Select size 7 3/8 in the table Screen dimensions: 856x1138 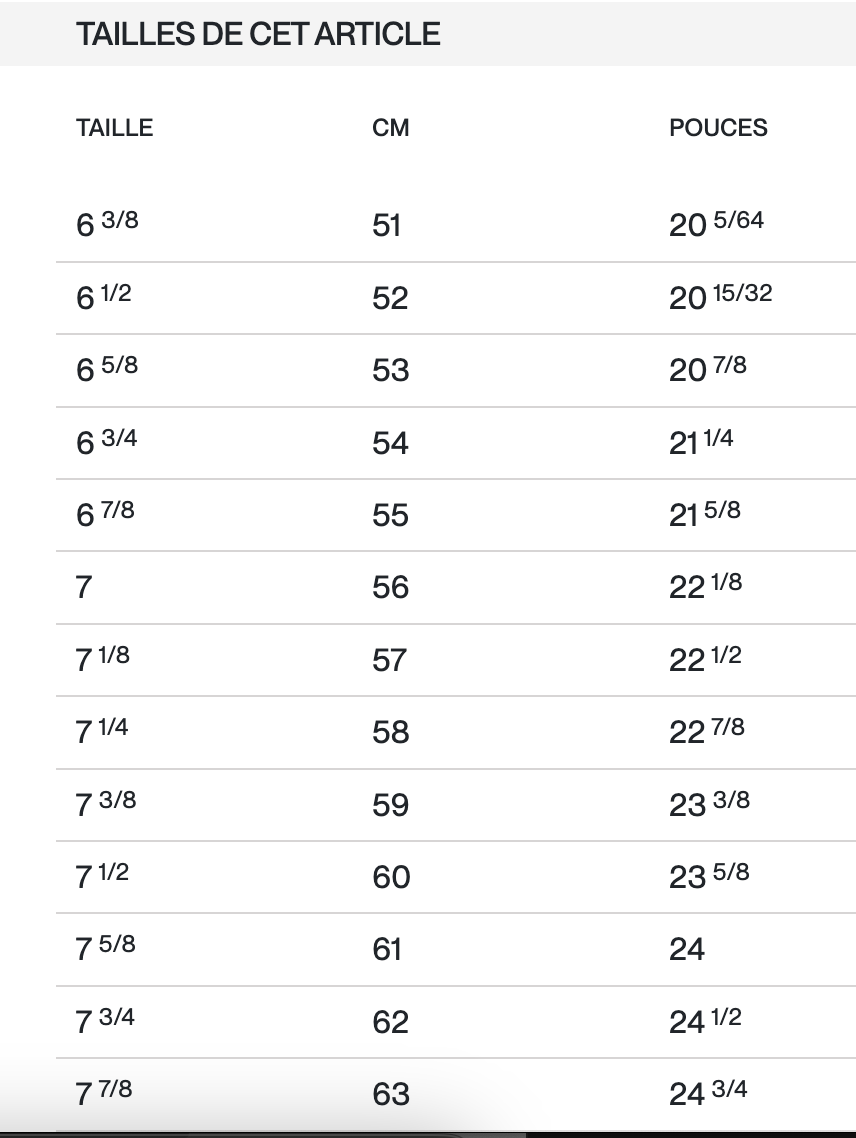[106, 804]
